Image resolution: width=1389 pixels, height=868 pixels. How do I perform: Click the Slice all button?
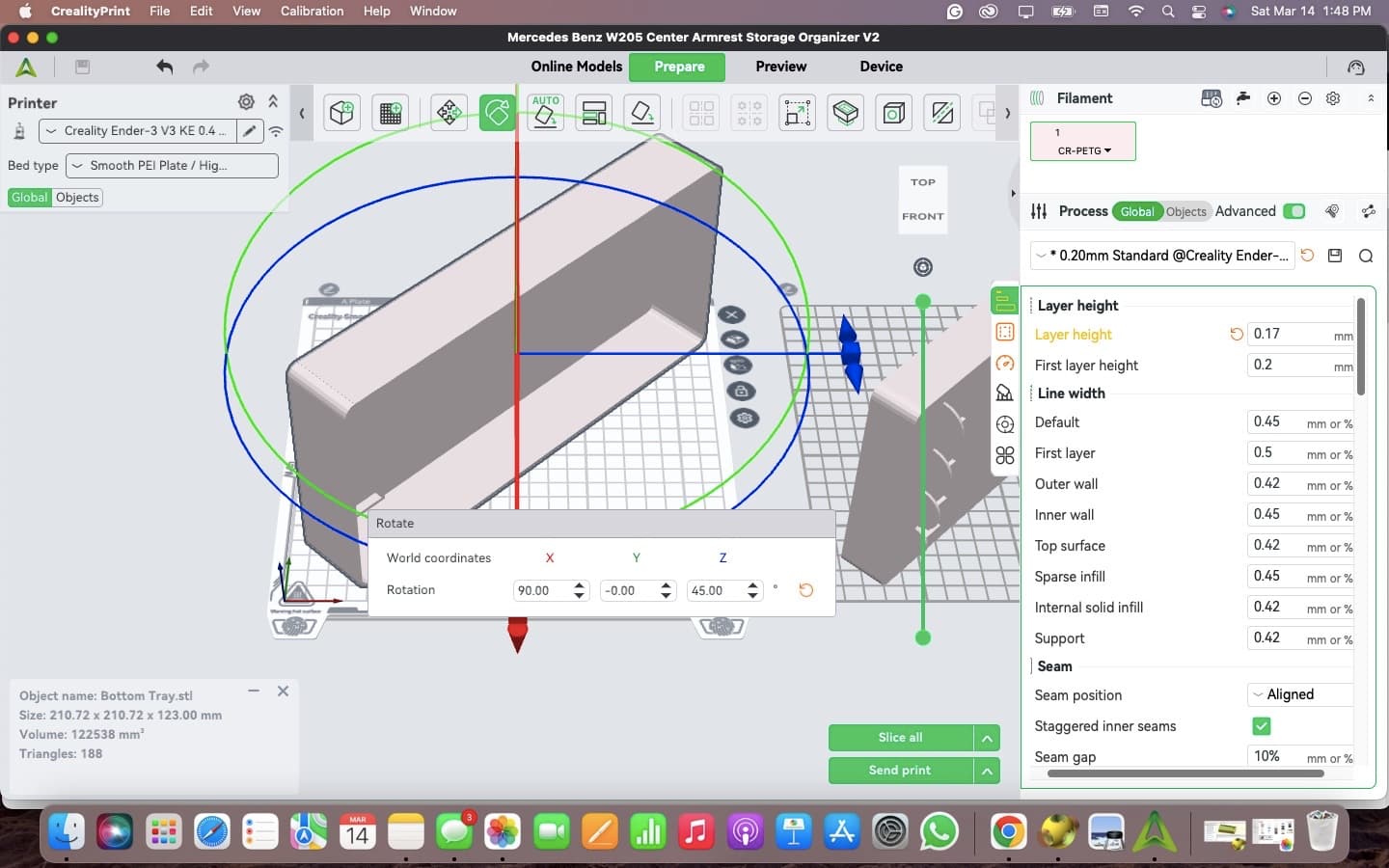[x=900, y=738]
